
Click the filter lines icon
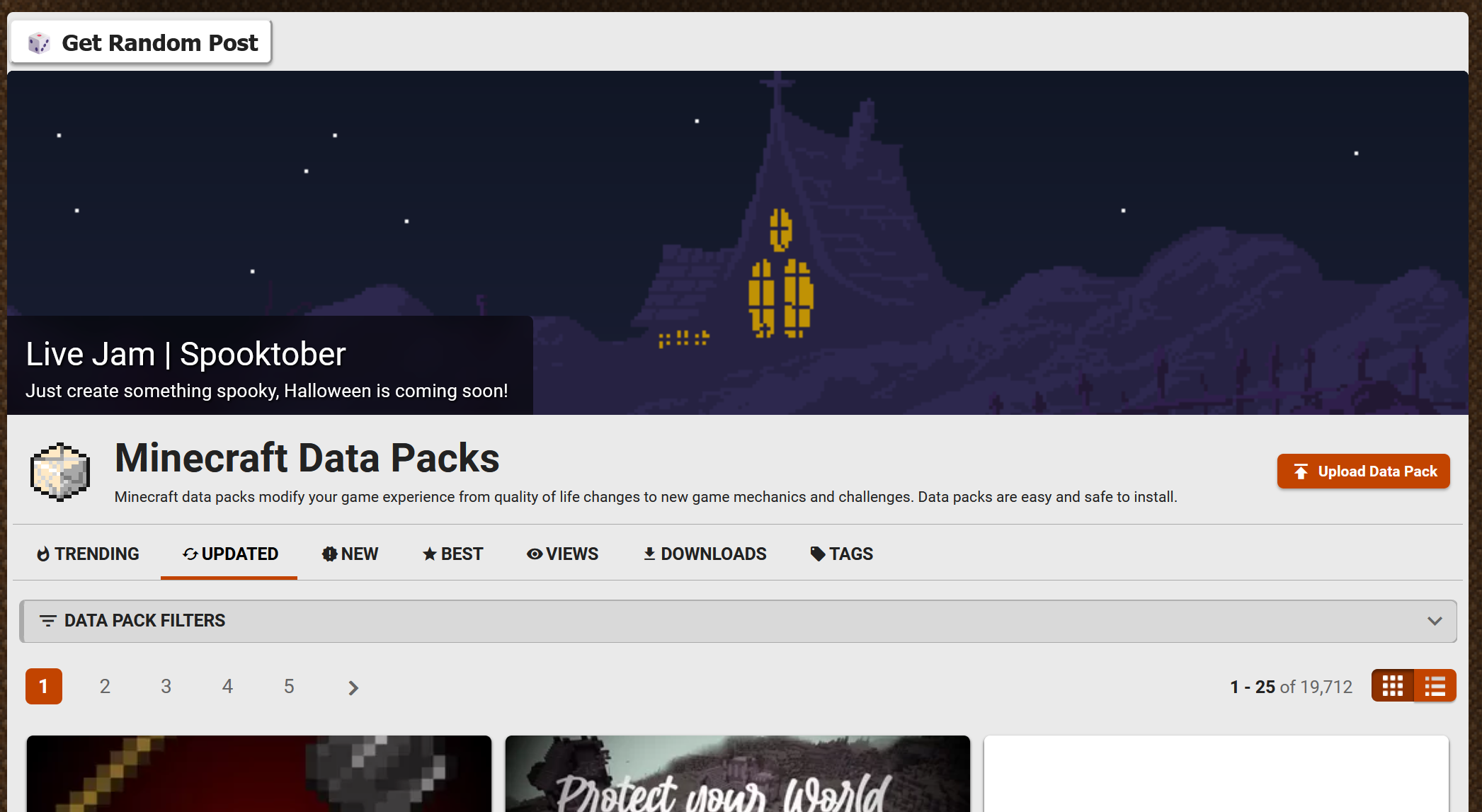[48, 621]
